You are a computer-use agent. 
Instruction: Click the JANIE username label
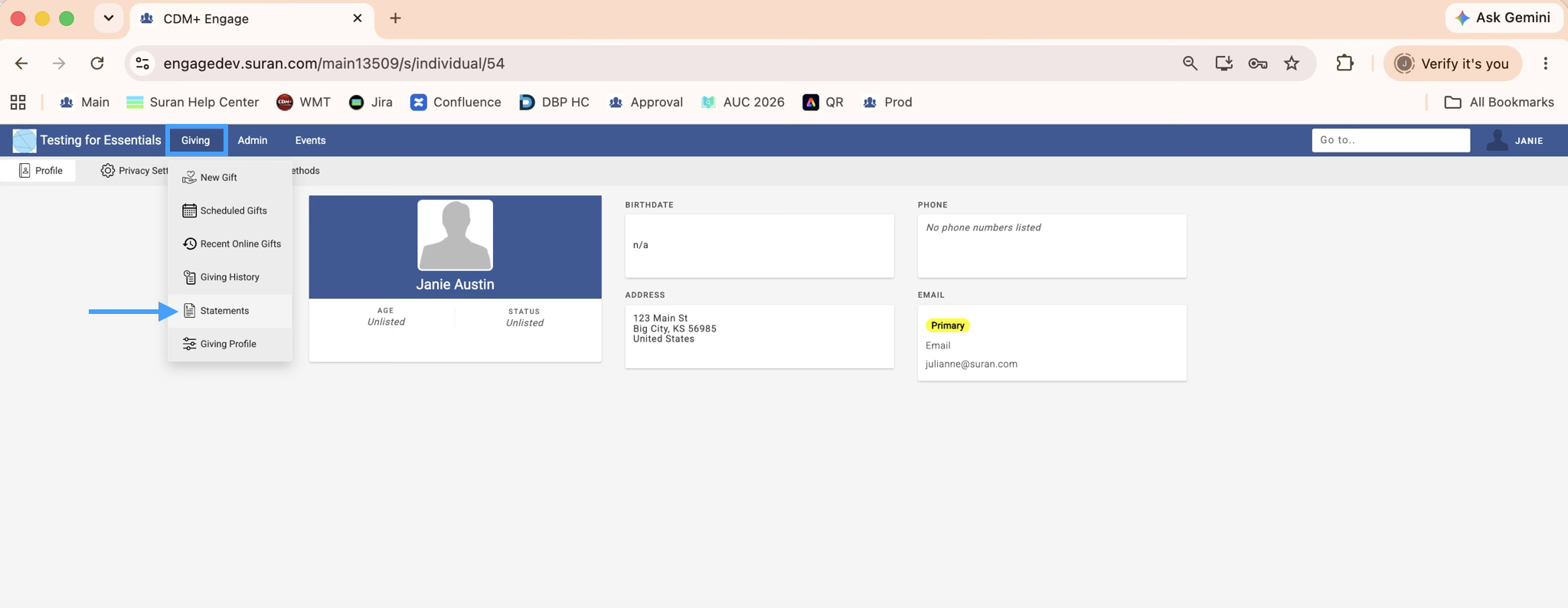coord(1529,141)
